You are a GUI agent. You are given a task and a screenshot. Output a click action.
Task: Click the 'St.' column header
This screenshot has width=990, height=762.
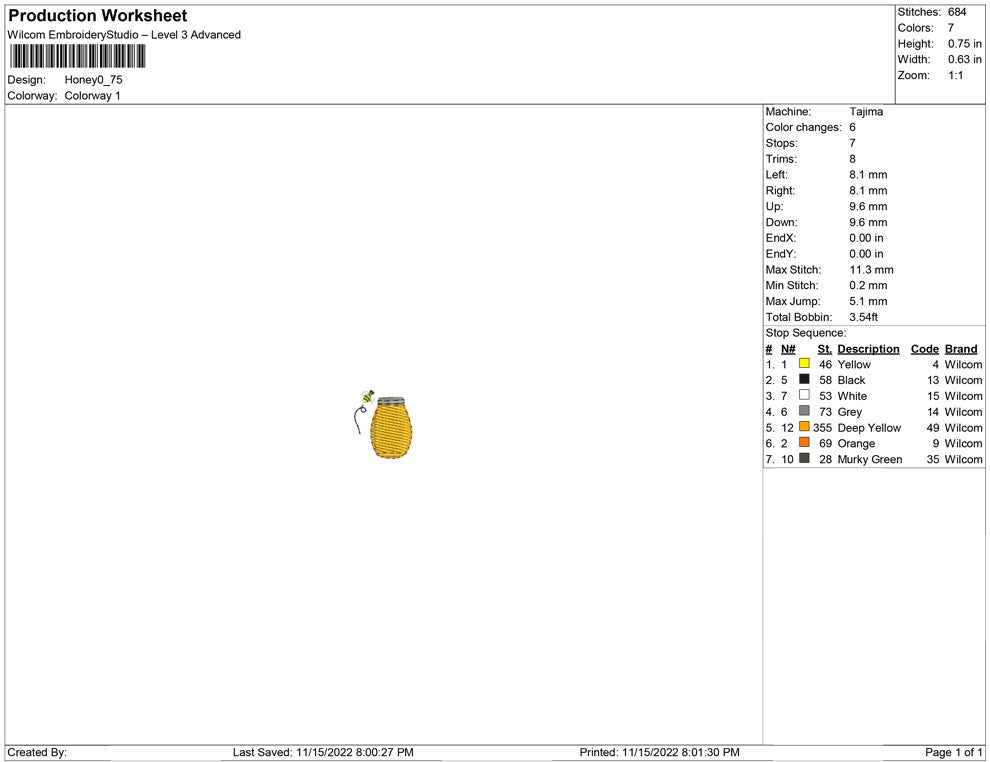pyautogui.click(x=825, y=349)
